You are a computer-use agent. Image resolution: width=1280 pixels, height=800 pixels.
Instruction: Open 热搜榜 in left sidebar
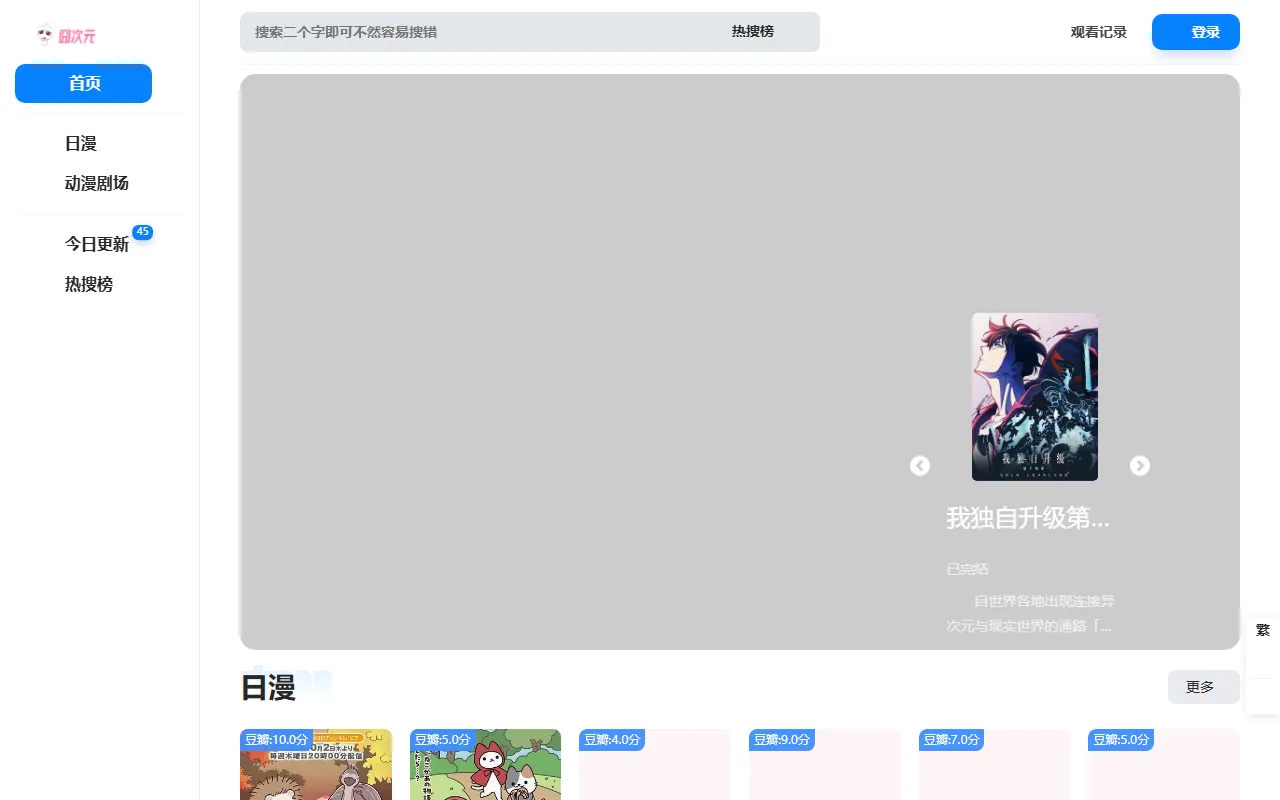click(89, 285)
